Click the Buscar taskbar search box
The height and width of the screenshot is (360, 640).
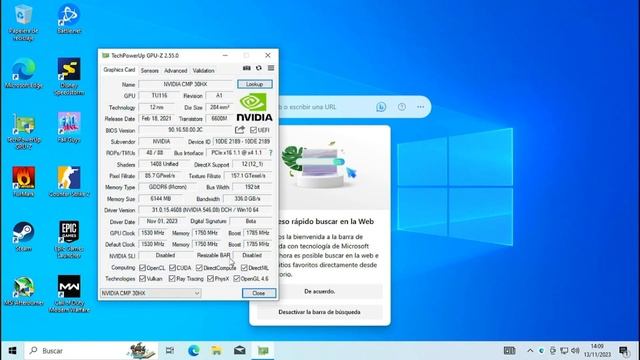coord(91,351)
